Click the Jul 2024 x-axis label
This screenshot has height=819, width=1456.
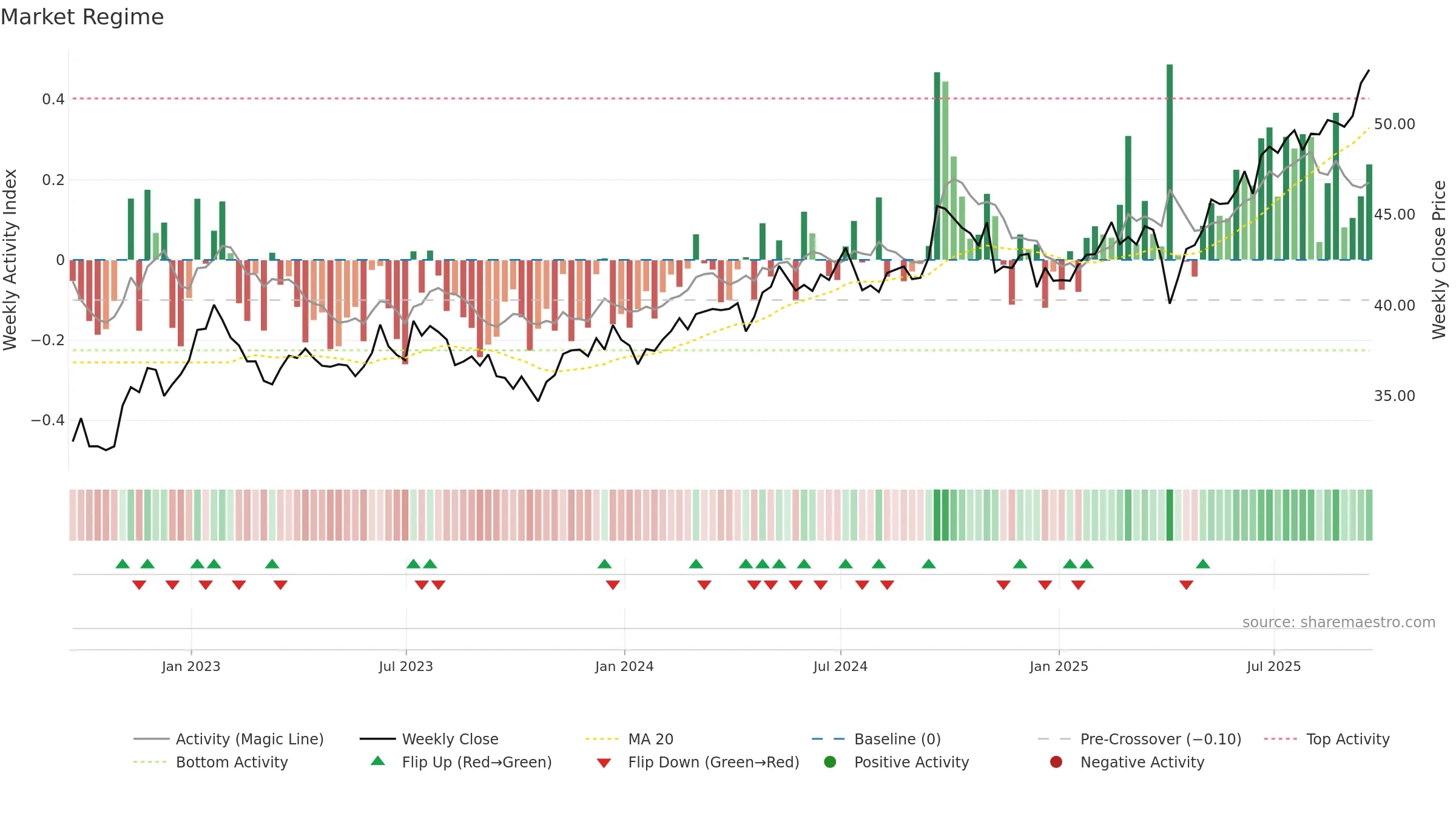(x=840, y=666)
